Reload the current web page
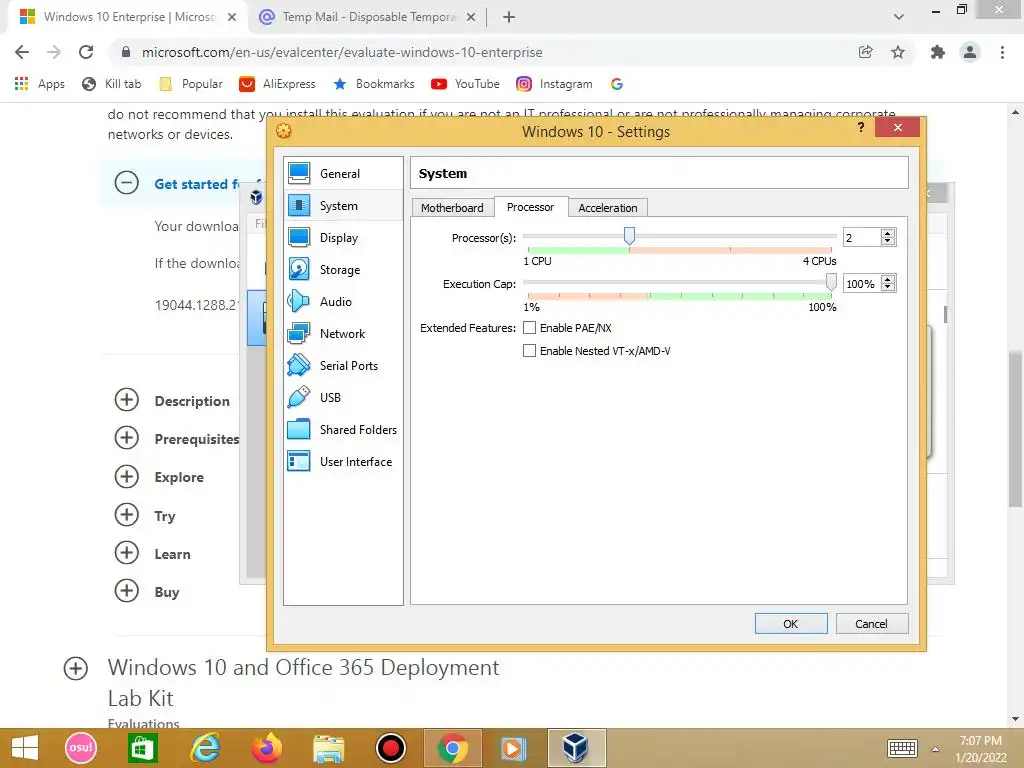1024x768 pixels. (86, 52)
